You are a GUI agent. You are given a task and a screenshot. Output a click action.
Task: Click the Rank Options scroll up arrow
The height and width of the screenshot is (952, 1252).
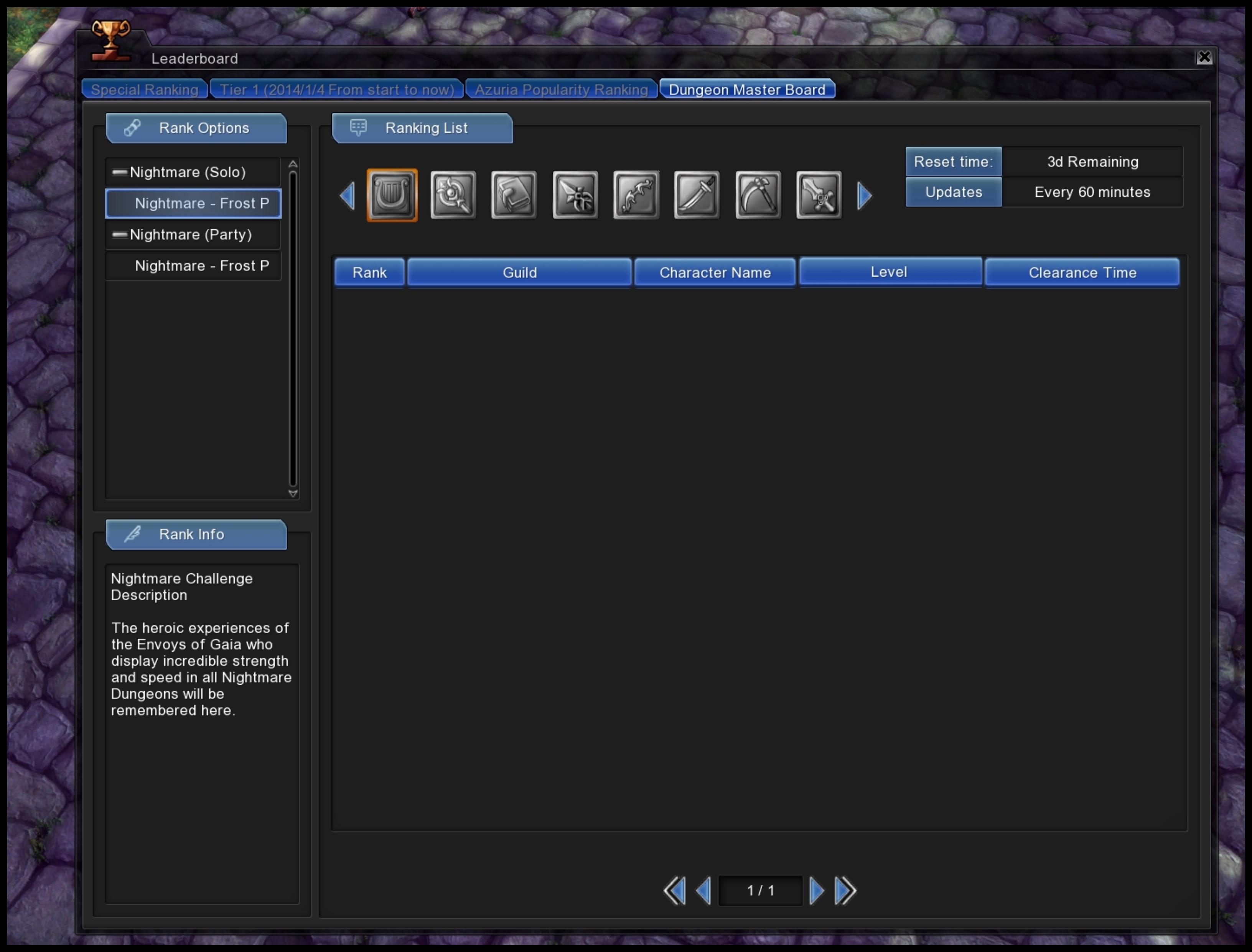(293, 164)
